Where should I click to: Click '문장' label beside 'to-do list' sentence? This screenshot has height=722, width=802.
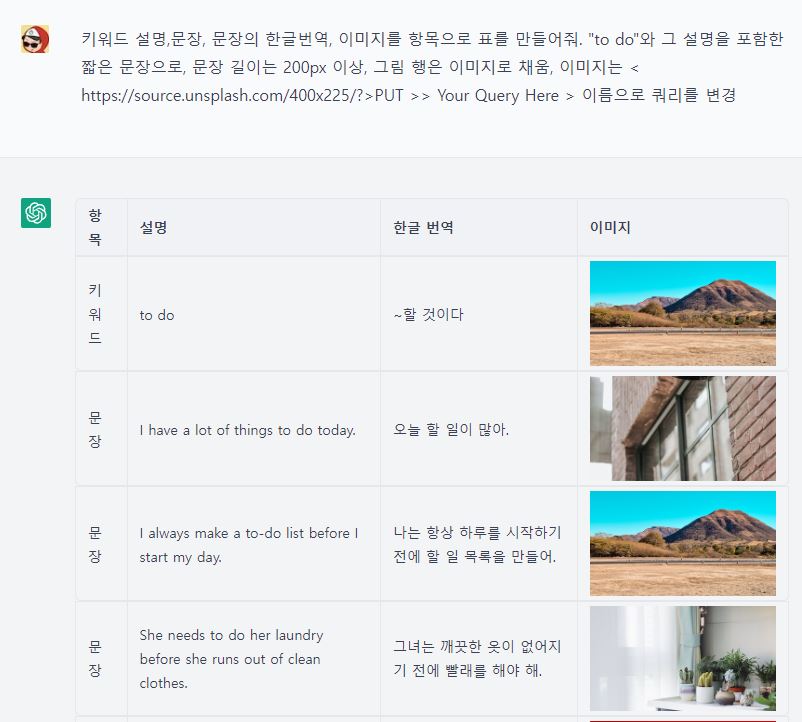coord(95,544)
